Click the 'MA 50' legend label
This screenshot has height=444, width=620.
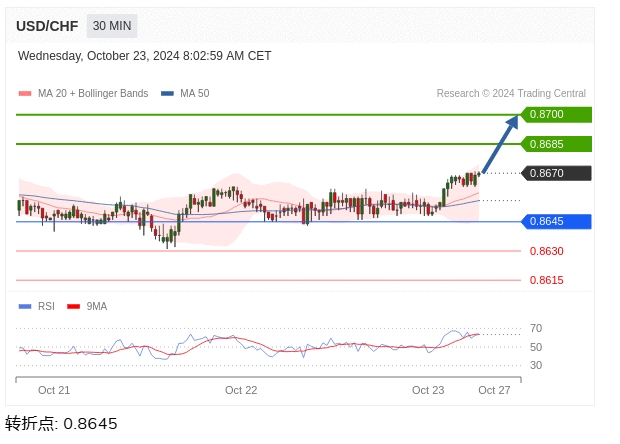click(x=195, y=93)
